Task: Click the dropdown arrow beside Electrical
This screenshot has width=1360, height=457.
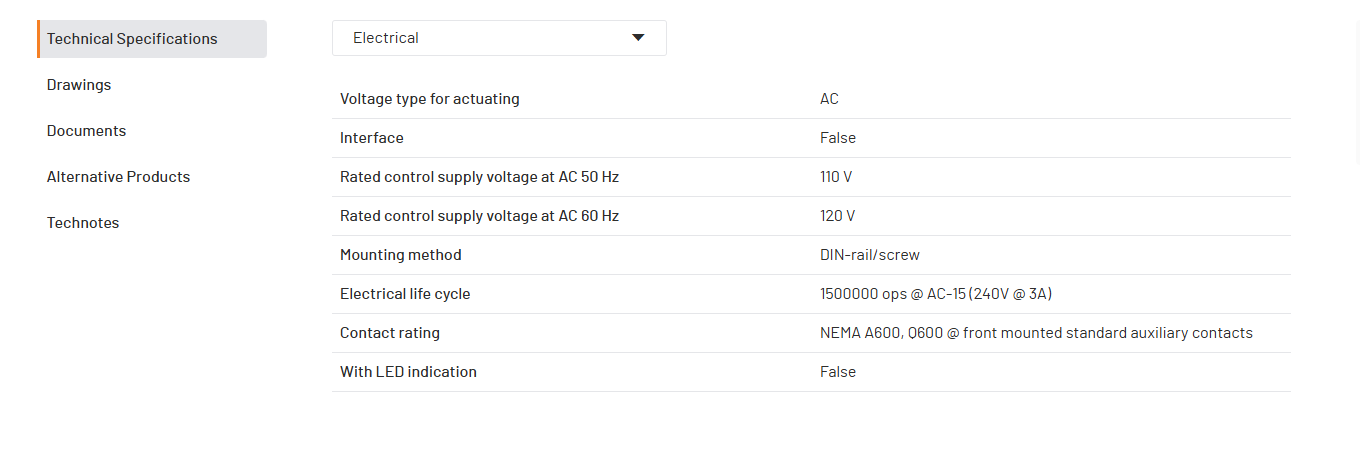Action: tap(638, 38)
